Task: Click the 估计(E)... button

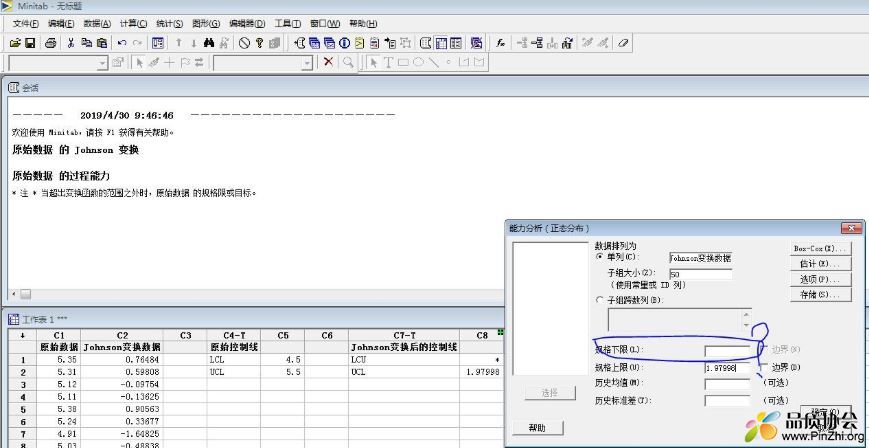Action: 820,263
